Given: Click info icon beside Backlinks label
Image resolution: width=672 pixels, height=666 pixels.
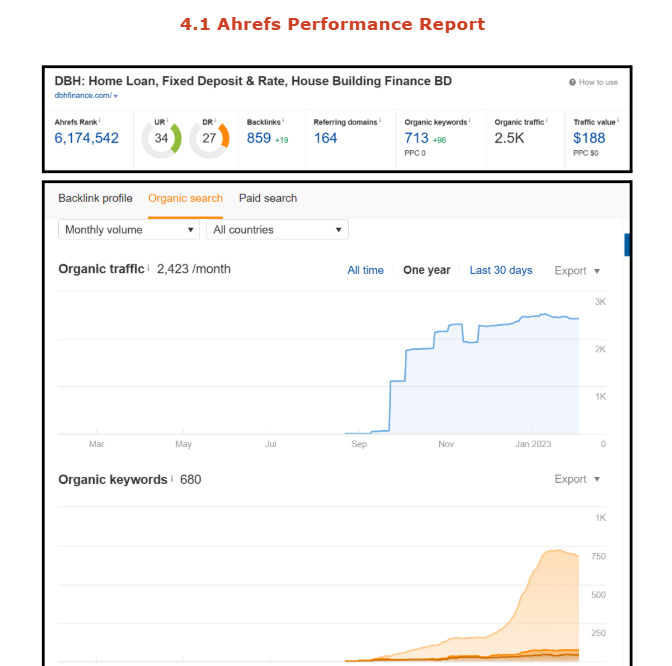Looking at the screenshot, I should [x=283, y=121].
